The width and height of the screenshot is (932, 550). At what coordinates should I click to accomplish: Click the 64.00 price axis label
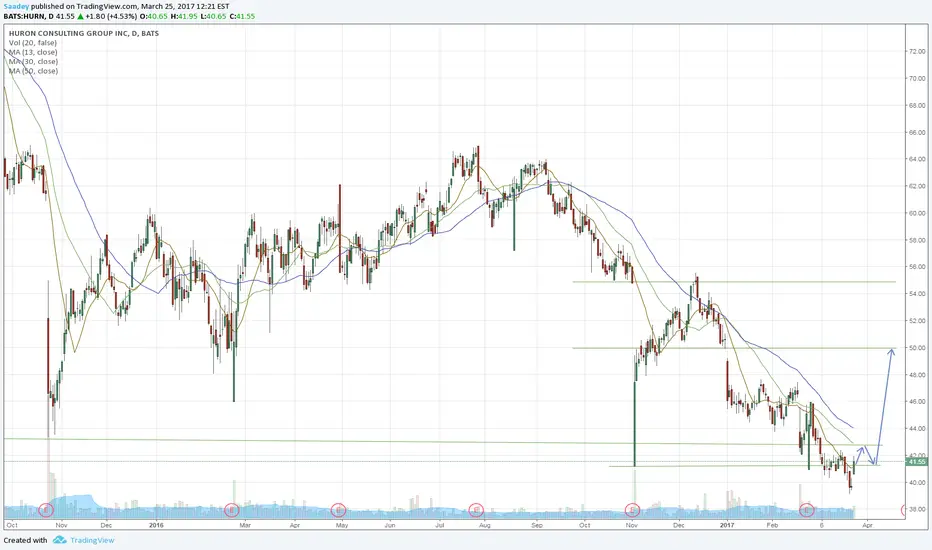tap(917, 159)
